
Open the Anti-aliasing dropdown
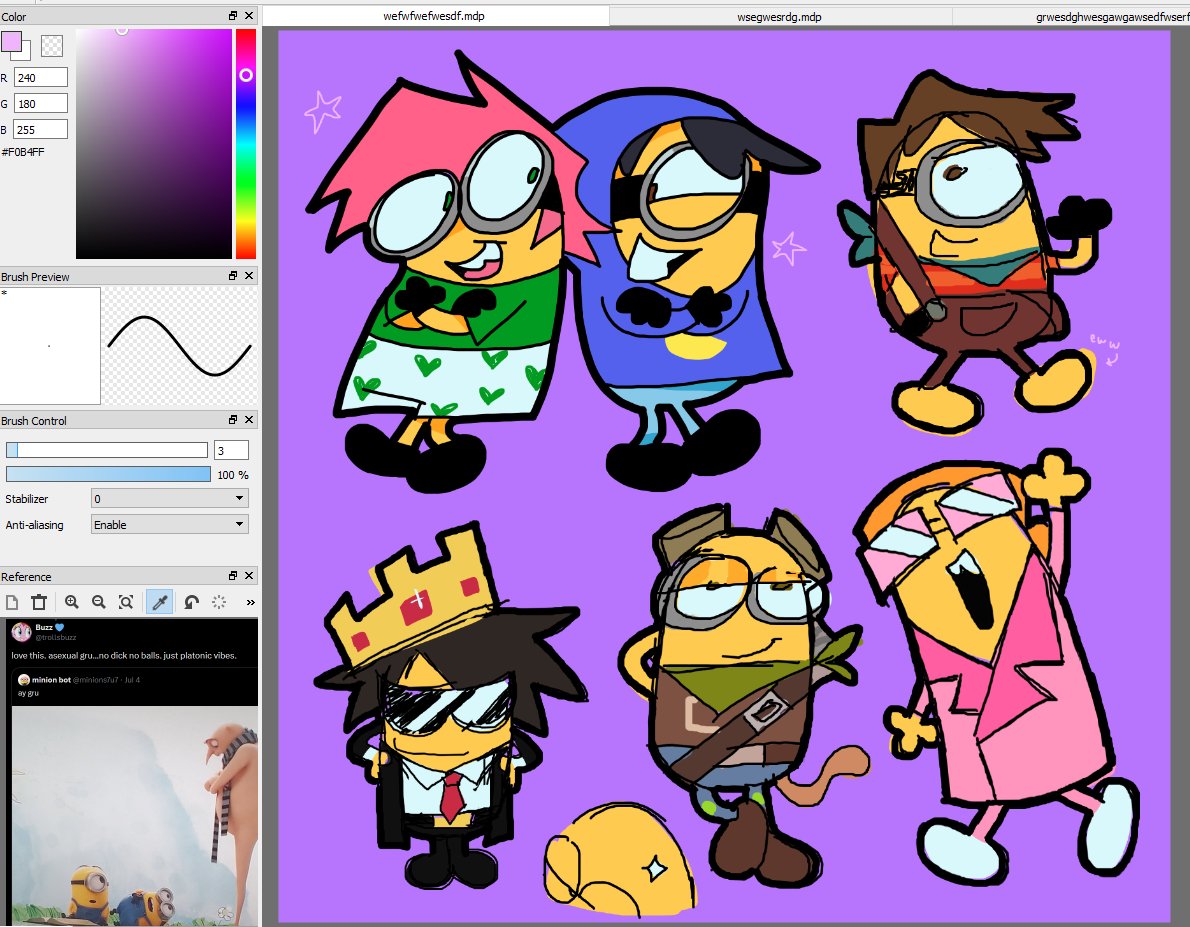pyautogui.click(x=170, y=524)
